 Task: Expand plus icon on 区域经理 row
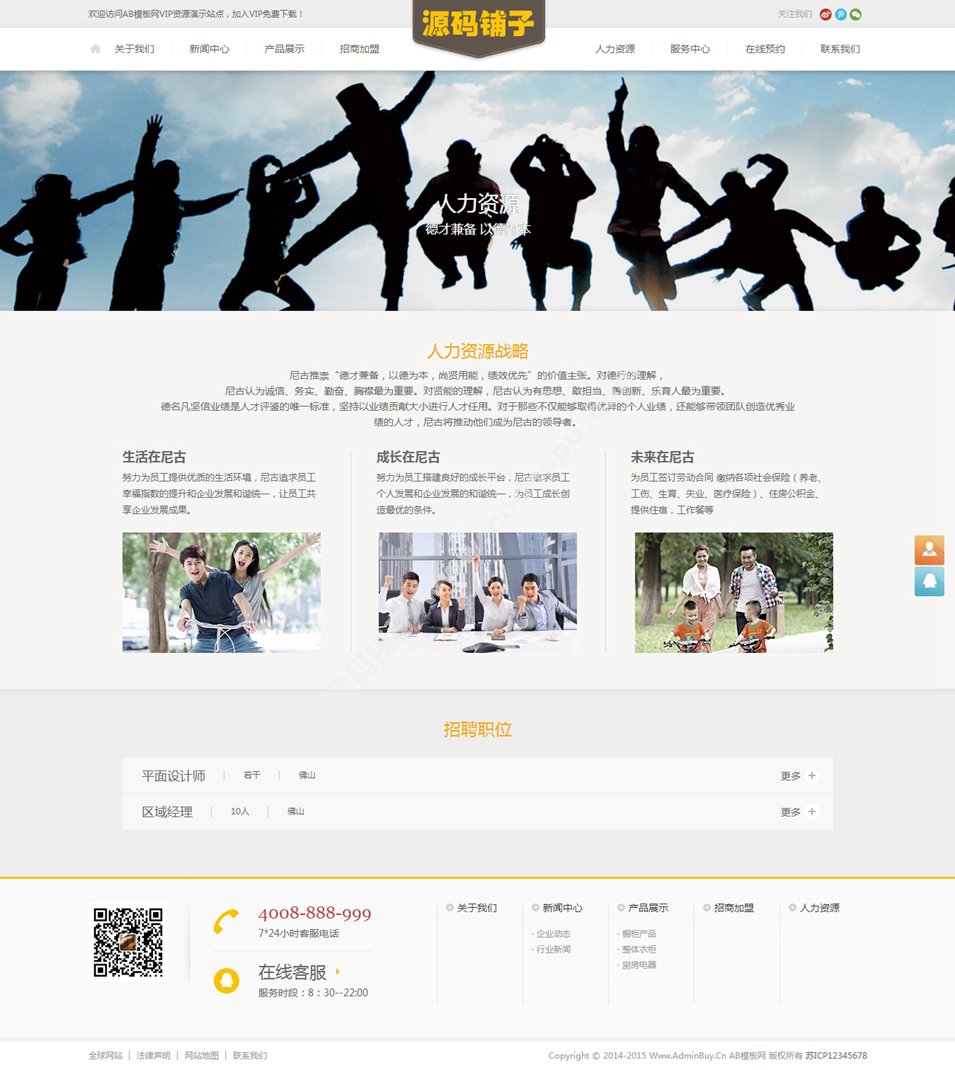click(x=812, y=811)
